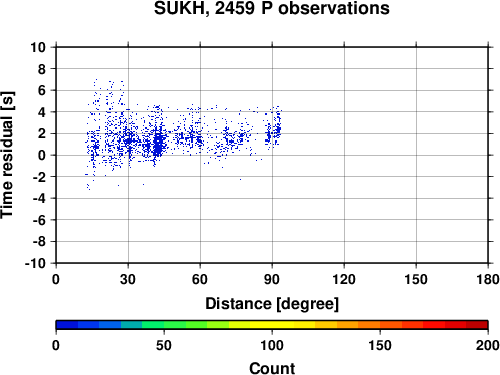Click the 'Distance [degree]' axis label
500x375 pixels.
(272, 304)
